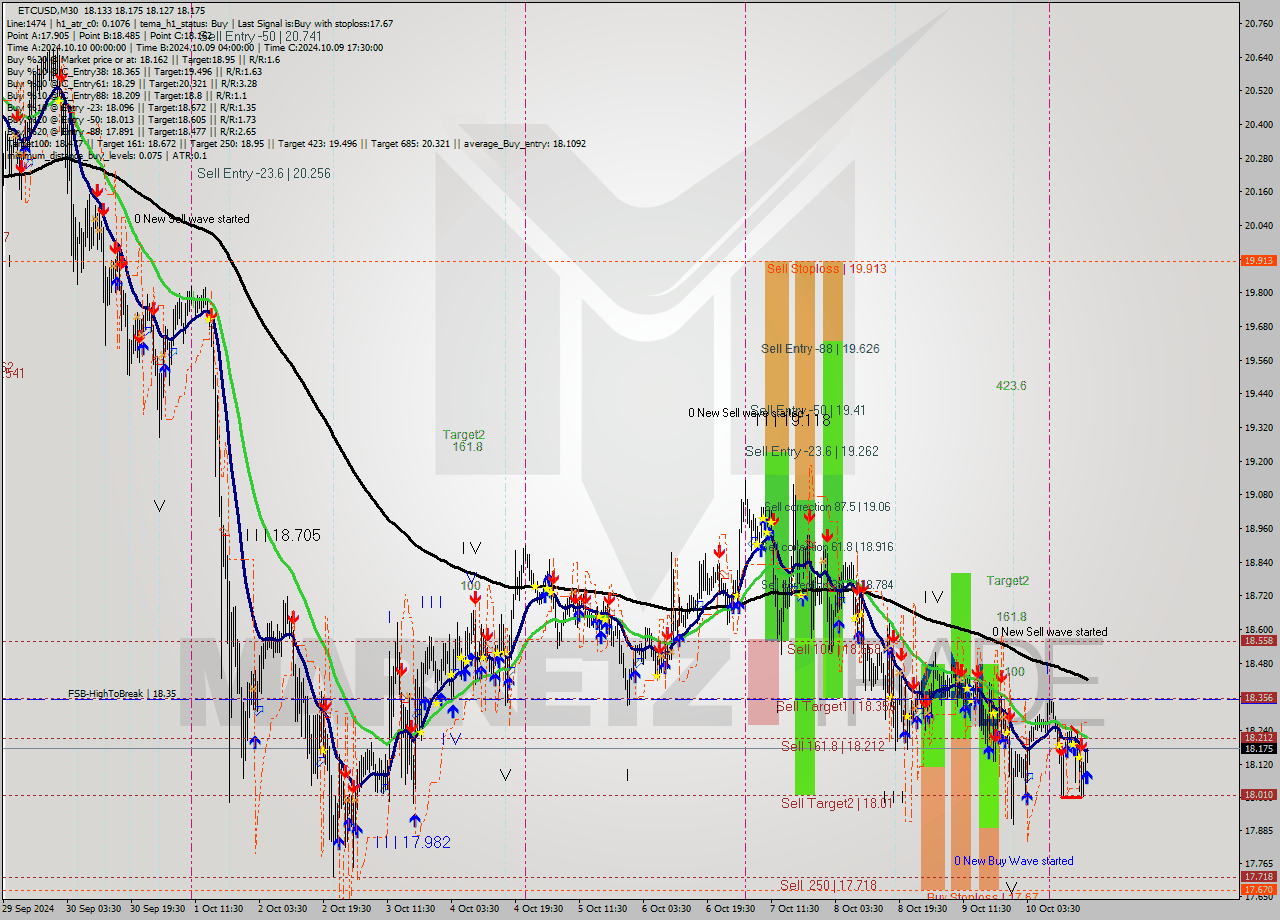This screenshot has height=920, width=1280.
Task: Click the '7 Oct 11:30' time axis label
Action: [x=794, y=909]
